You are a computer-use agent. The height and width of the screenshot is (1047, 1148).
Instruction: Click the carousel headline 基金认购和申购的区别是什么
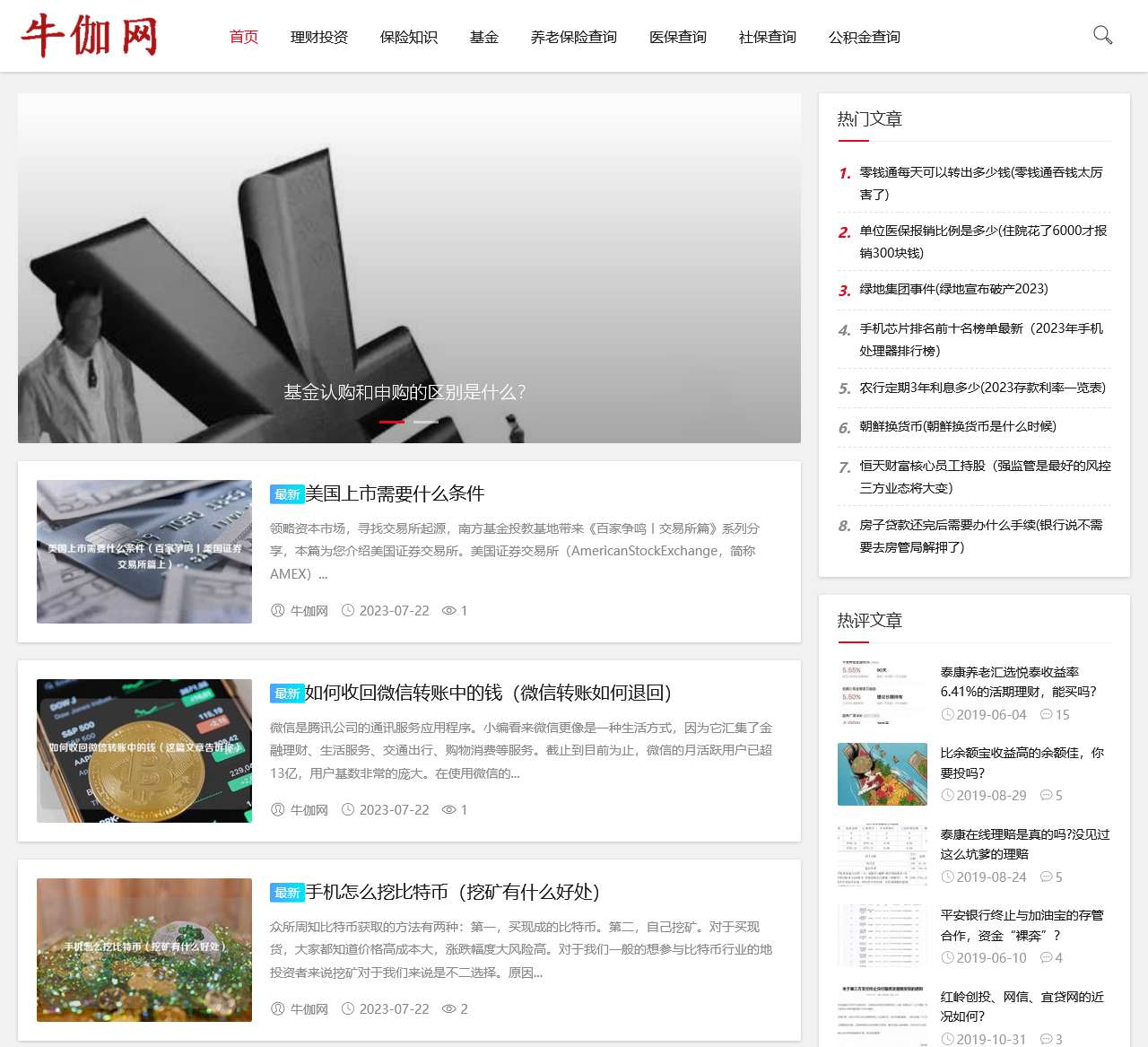403,391
